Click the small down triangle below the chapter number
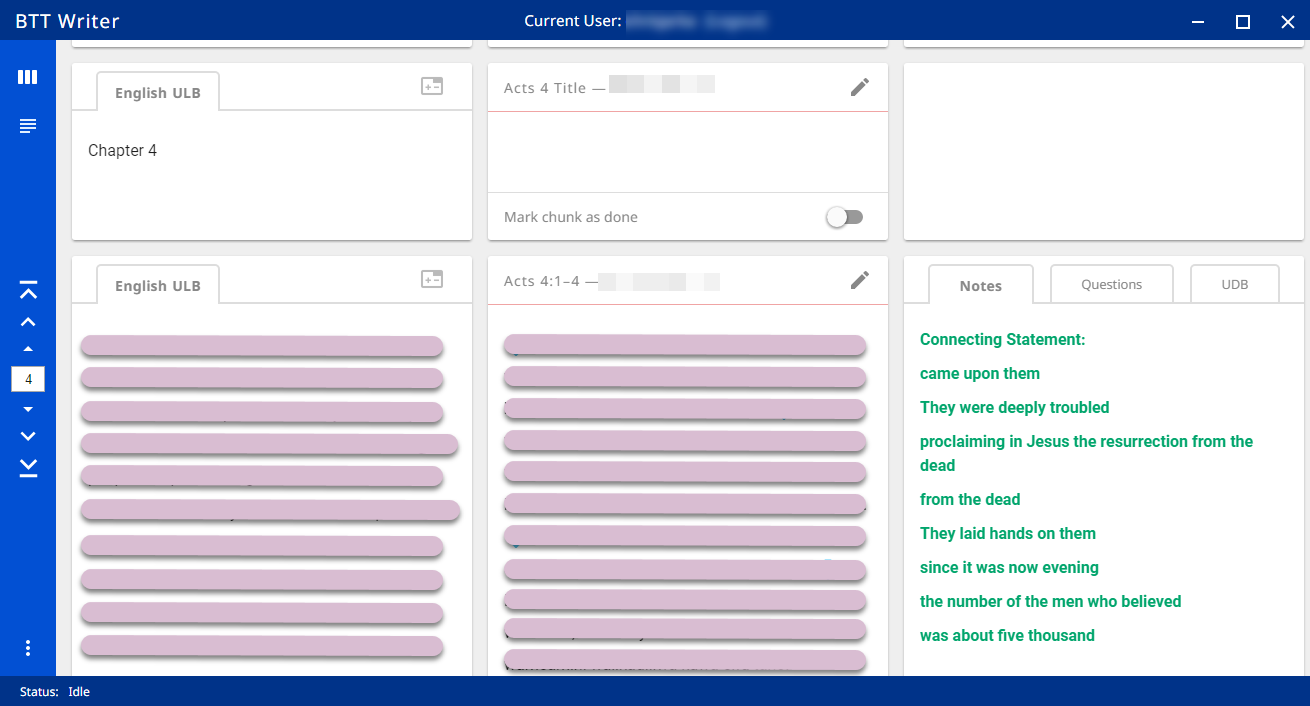1310x706 pixels. click(x=28, y=409)
